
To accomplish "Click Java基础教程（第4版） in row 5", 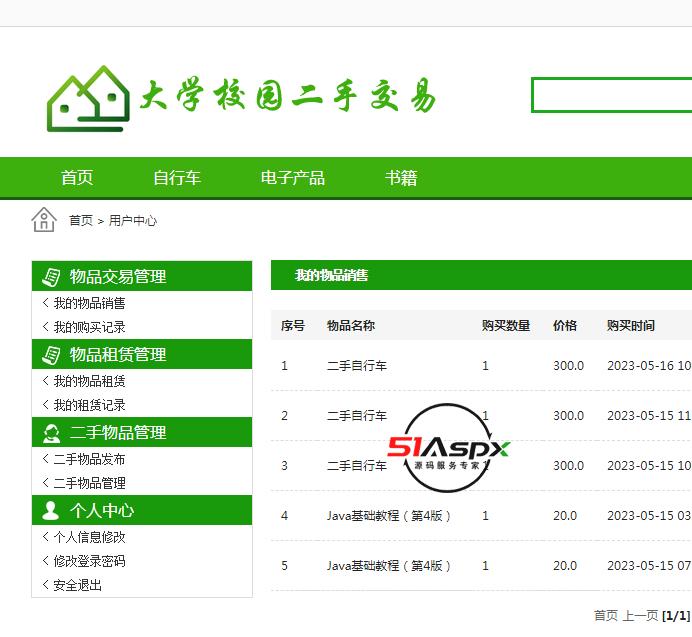I will pyautogui.click(x=389, y=565).
